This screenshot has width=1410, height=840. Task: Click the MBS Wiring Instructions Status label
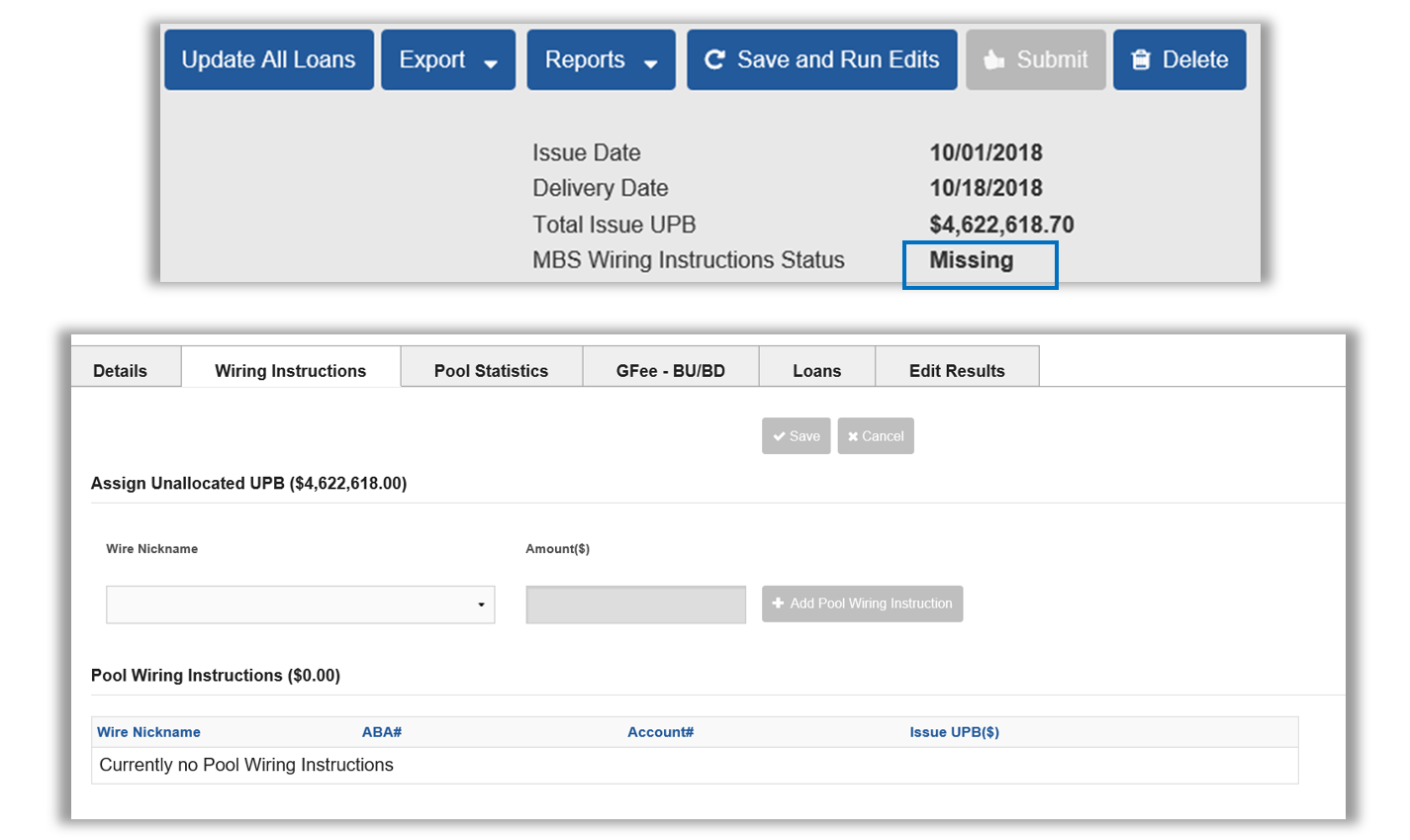click(x=689, y=260)
